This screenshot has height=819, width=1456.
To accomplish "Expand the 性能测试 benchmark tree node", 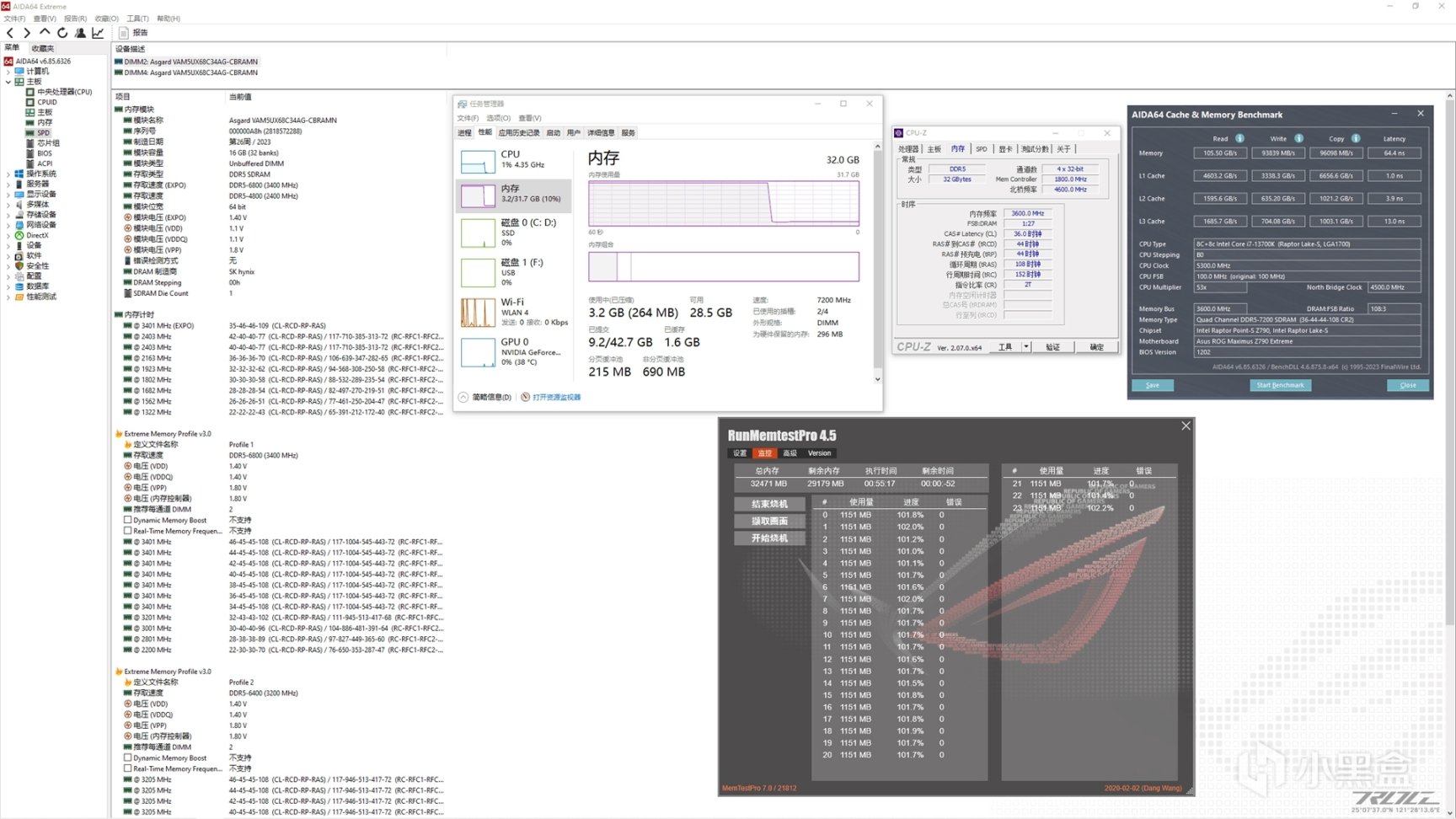I will [8, 297].
